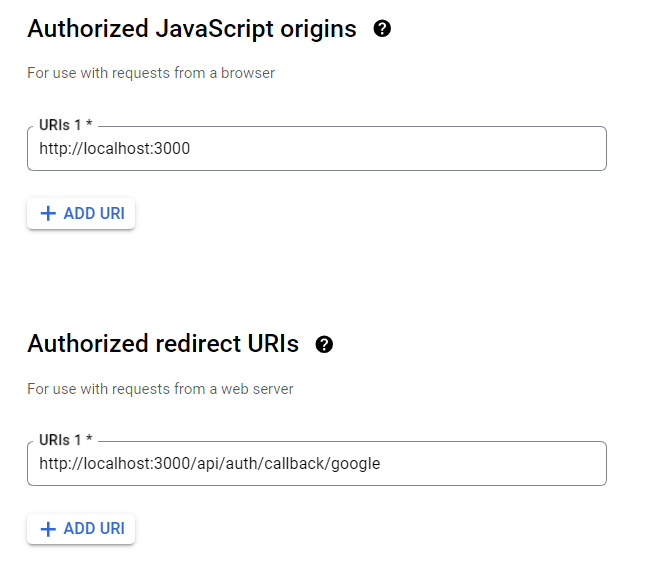Focus the JavaScript origins URIs 1 field
The height and width of the screenshot is (564, 671).
coord(317,148)
